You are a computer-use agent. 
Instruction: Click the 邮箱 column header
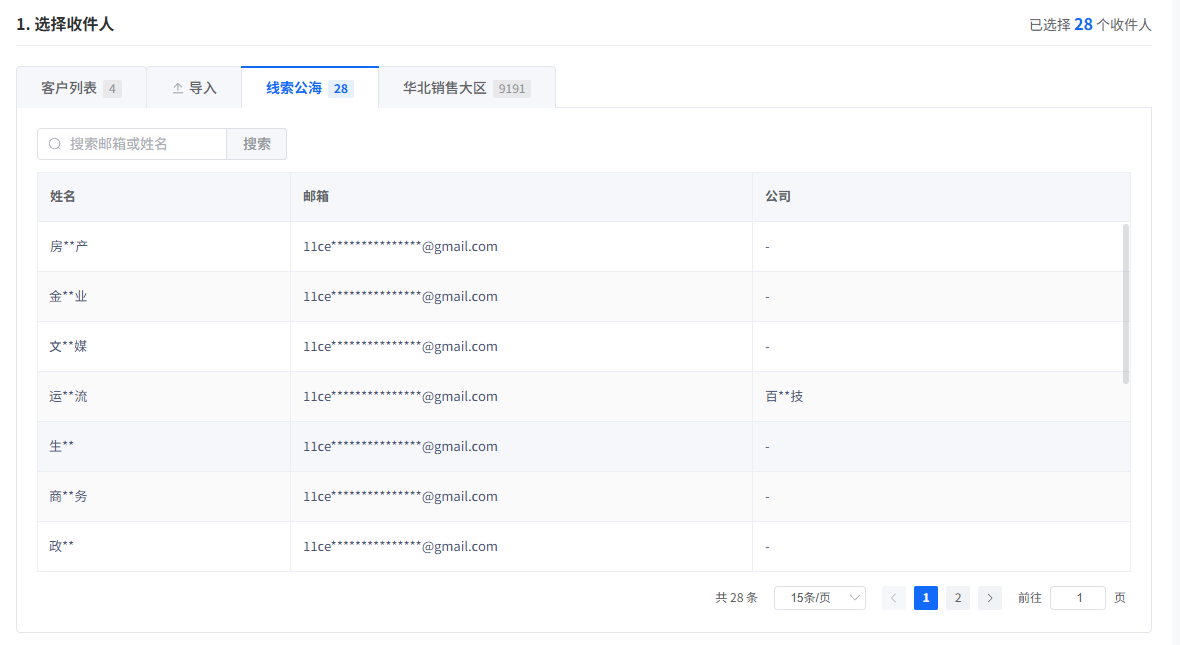(x=316, y=197)
